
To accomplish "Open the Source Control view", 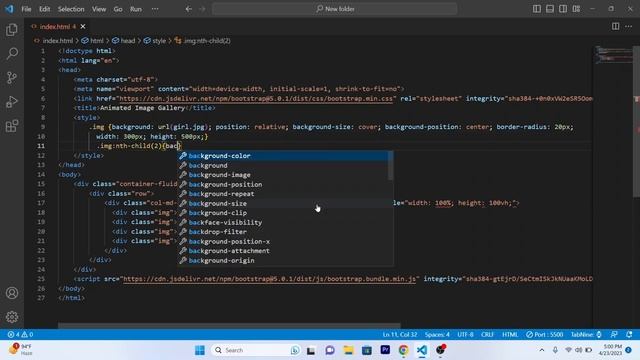I will click(x=12, y=78).
